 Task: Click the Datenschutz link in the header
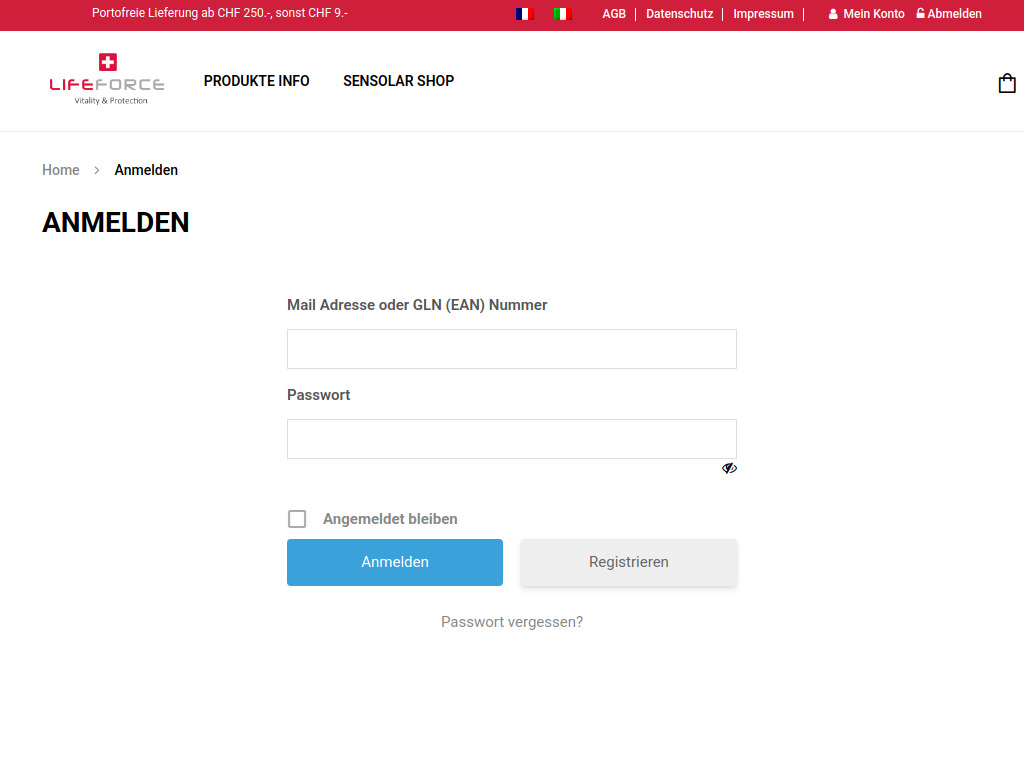coord(679,14)
